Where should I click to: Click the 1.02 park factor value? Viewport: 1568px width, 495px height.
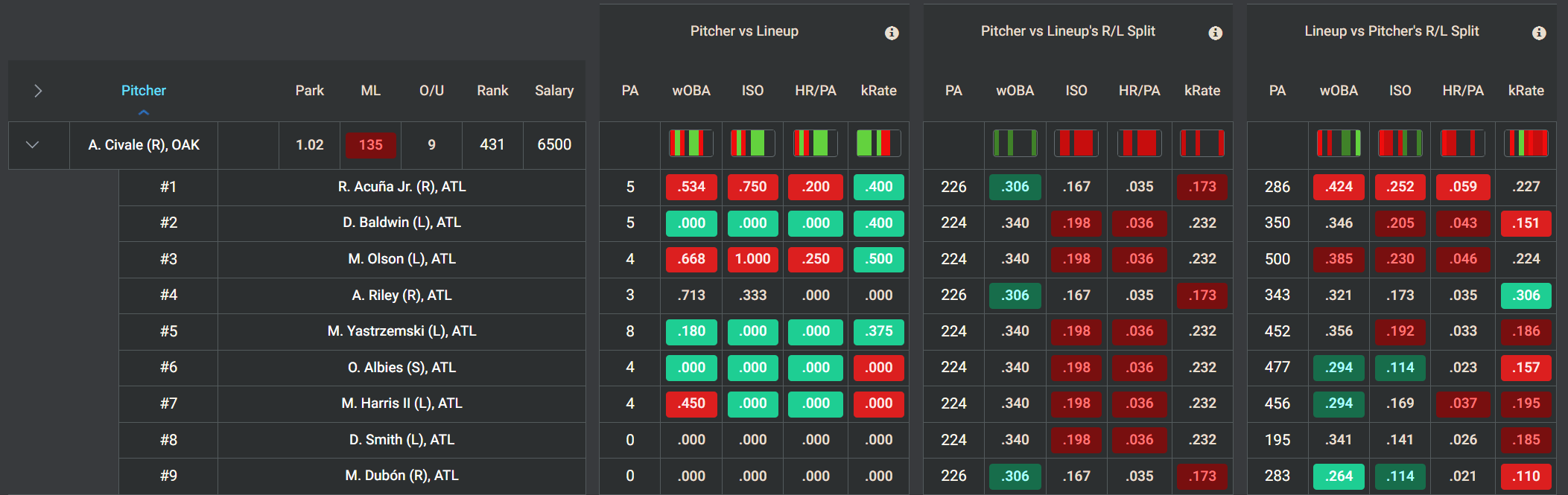tap(309, 145)
